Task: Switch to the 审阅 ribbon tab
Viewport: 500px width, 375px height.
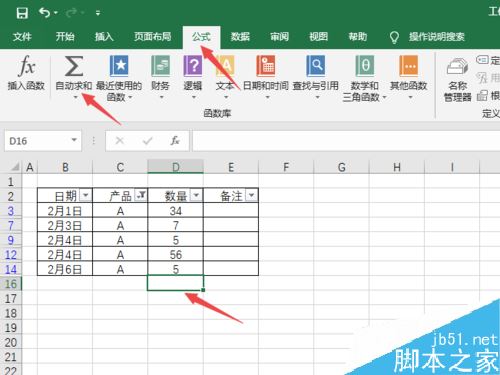Action: click(x=279, y=36)
